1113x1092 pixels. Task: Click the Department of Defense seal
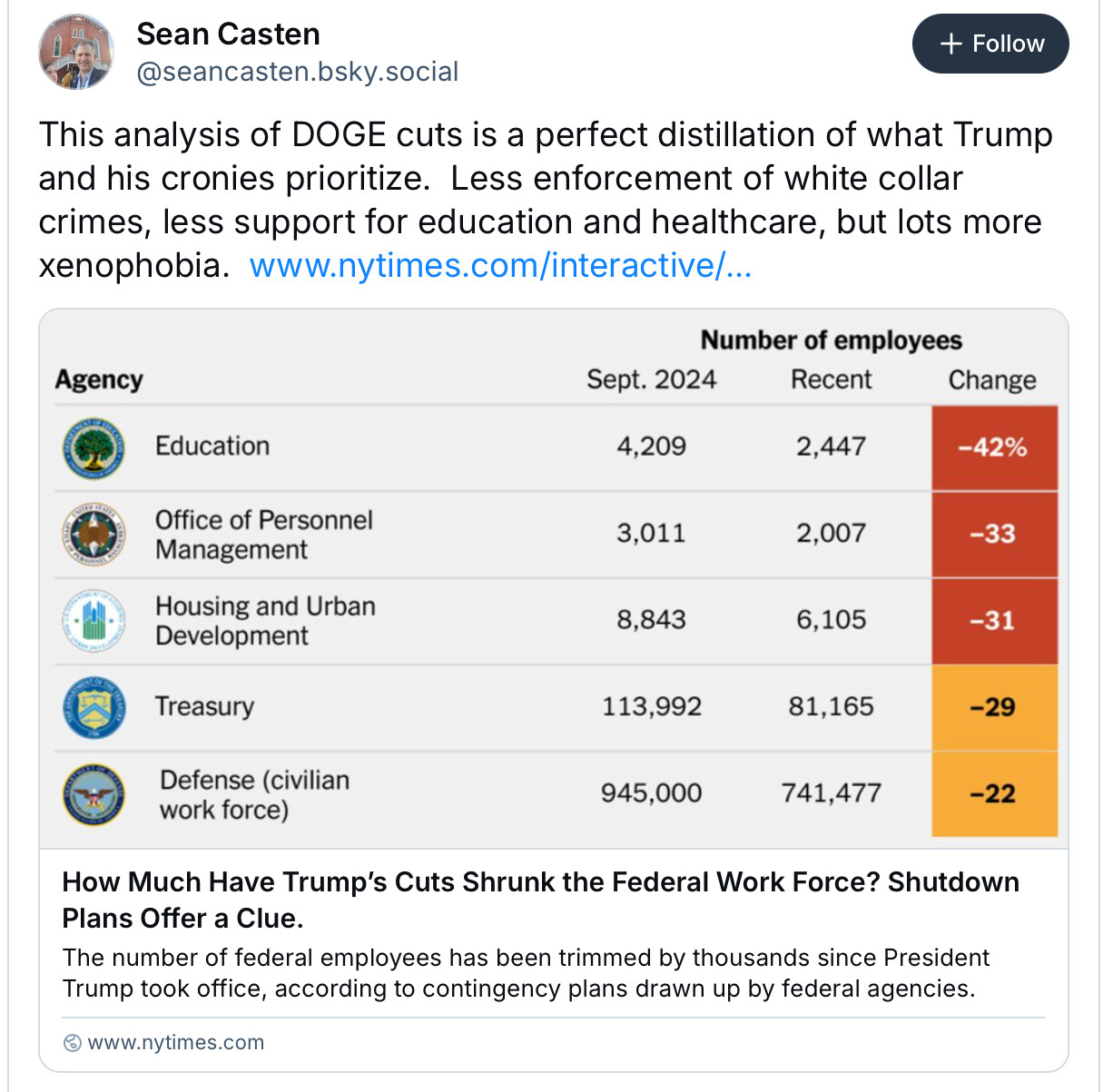94,794
